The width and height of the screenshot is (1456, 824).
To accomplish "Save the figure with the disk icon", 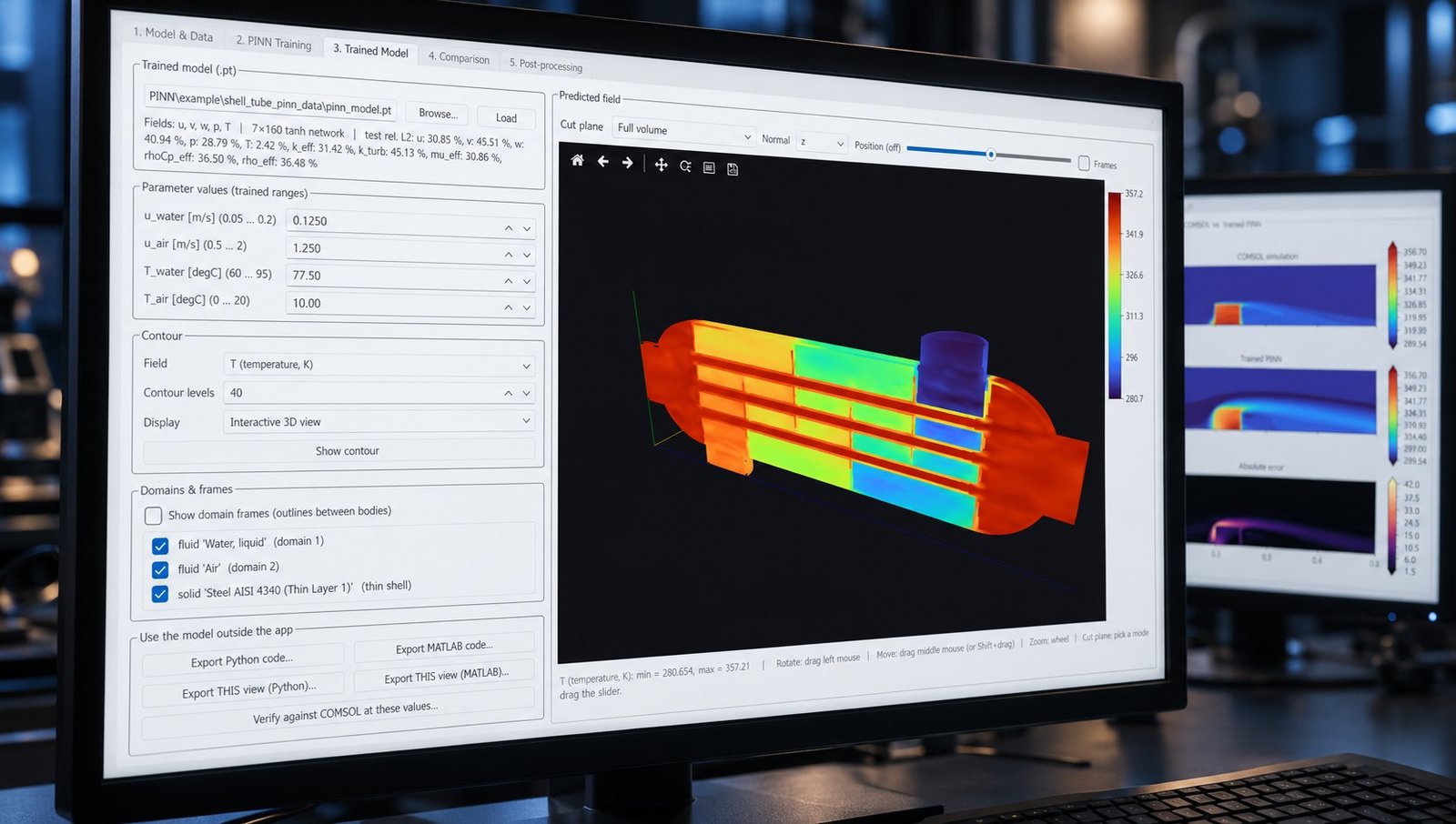I will [x=733, y=169].
